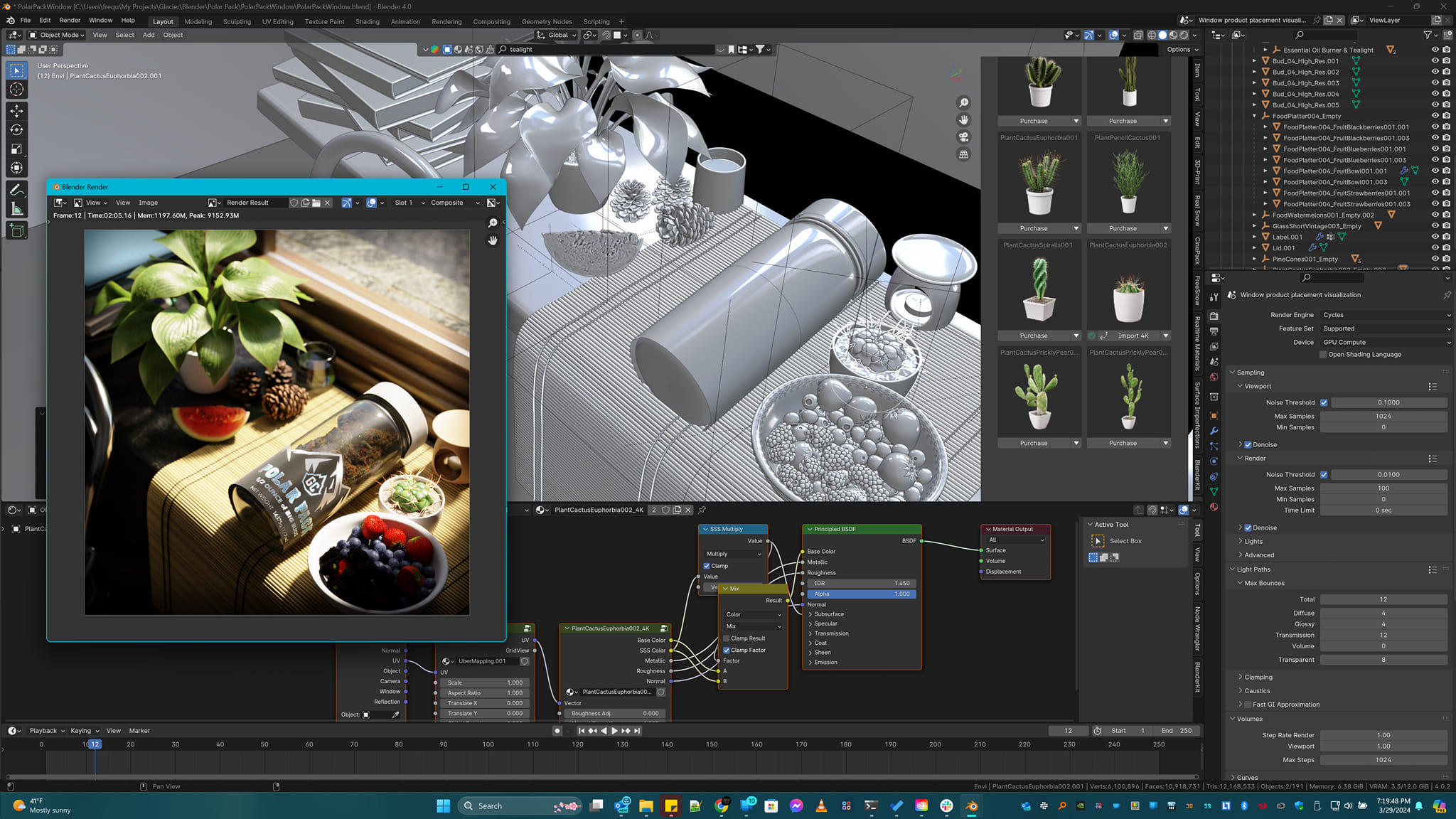Enable Fast GI Approximation checkbox
Screen dimensions: 1456x819
pyautogui.click(x=1248, y=705)
